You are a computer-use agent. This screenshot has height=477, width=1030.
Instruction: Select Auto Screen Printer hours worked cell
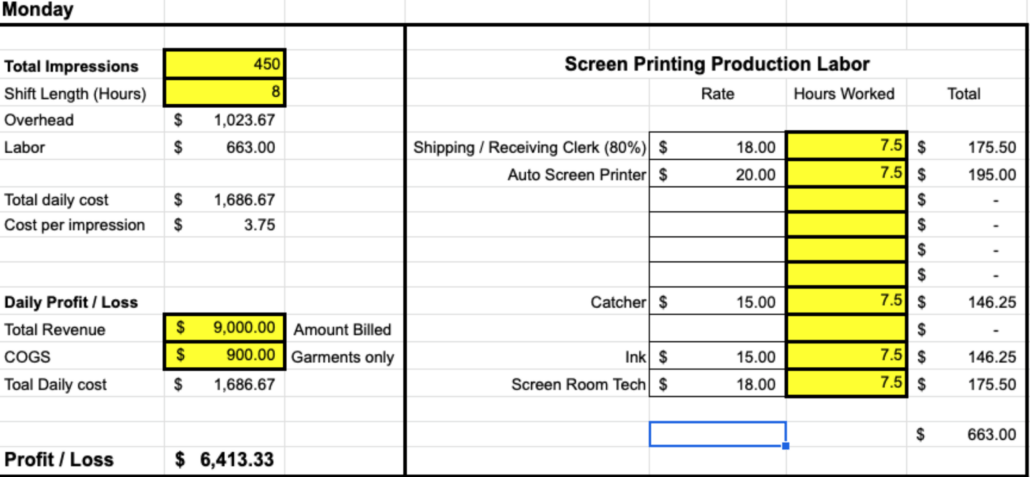tap(846, 173)
